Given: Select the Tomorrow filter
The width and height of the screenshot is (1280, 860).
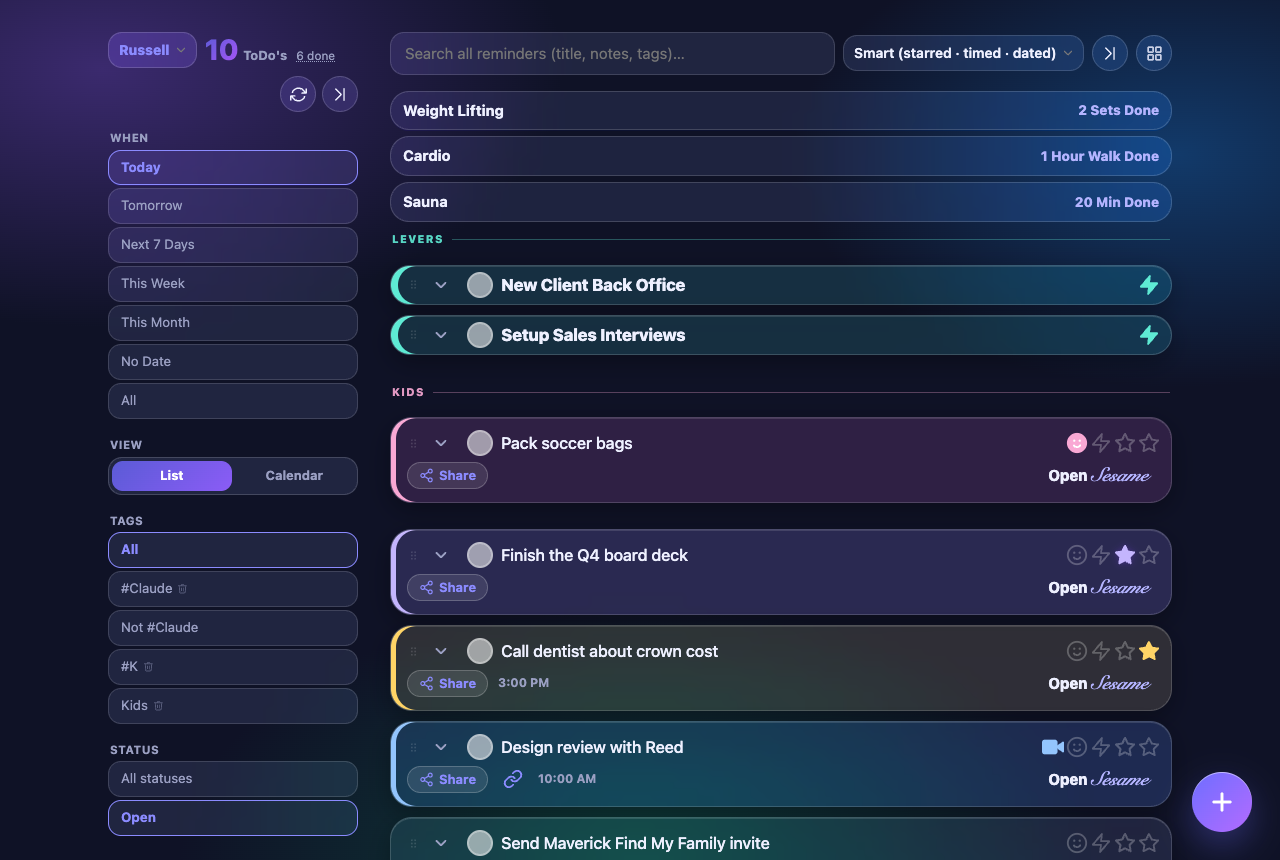Looking at the screenshot, I should [233, 206].
